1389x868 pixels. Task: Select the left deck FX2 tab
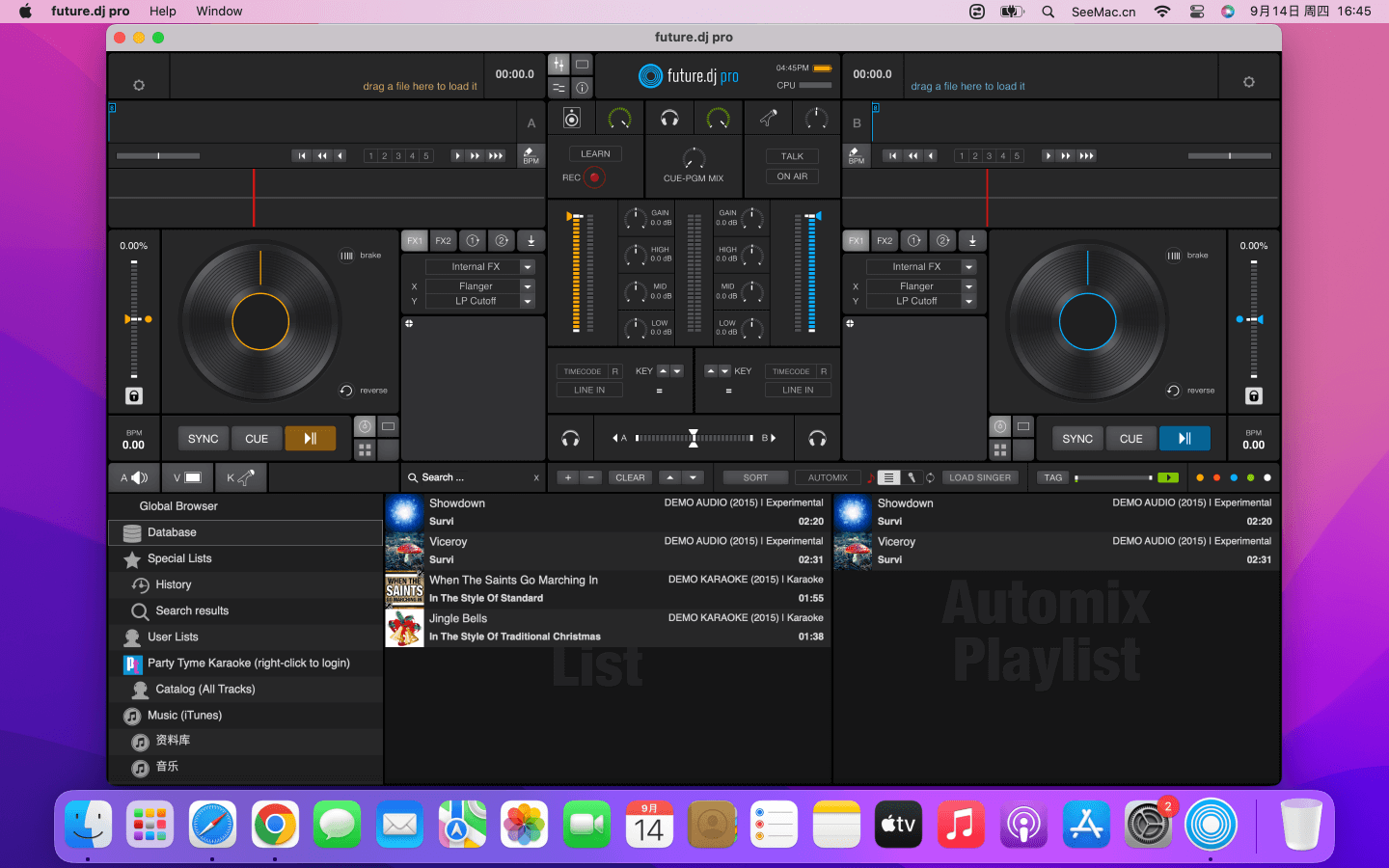click(x=443, y=241)
